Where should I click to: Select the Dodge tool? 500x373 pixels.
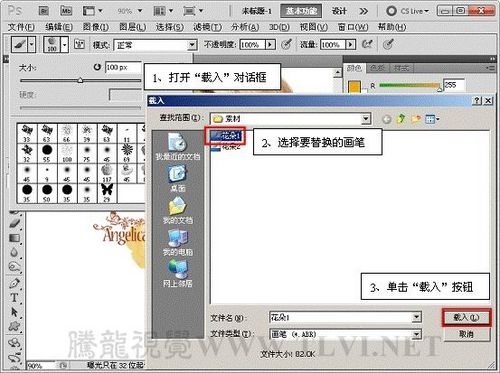coord(14,267)
